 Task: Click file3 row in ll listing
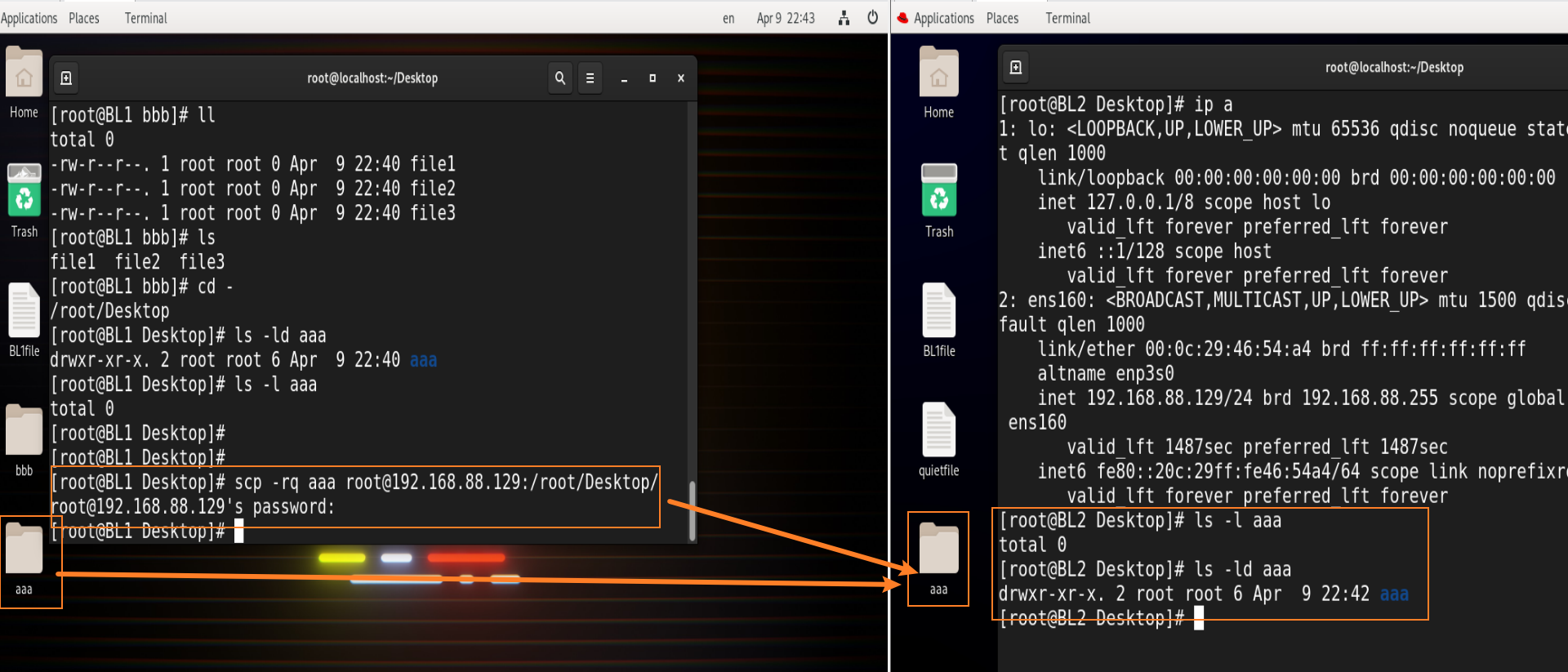coord(253,213)
